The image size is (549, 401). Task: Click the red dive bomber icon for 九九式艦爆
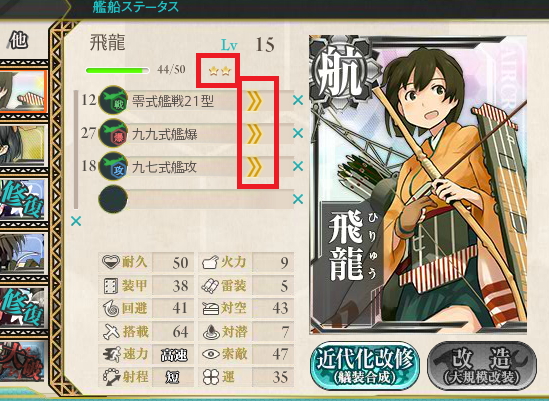[113, 133]
